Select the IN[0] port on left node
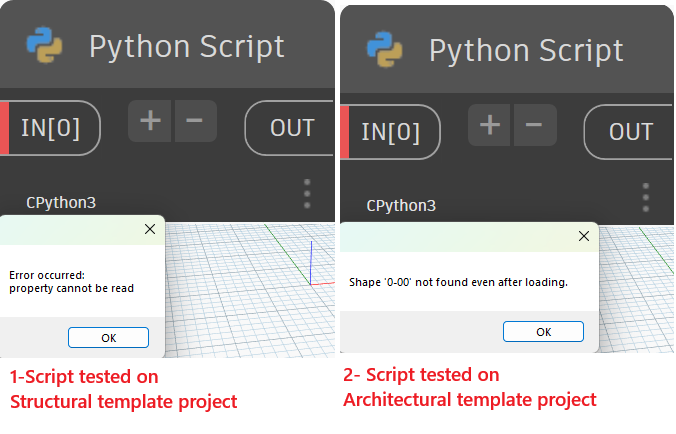Image resolution: width=676 pixels, height=434 pixels. tap(50, 128)
